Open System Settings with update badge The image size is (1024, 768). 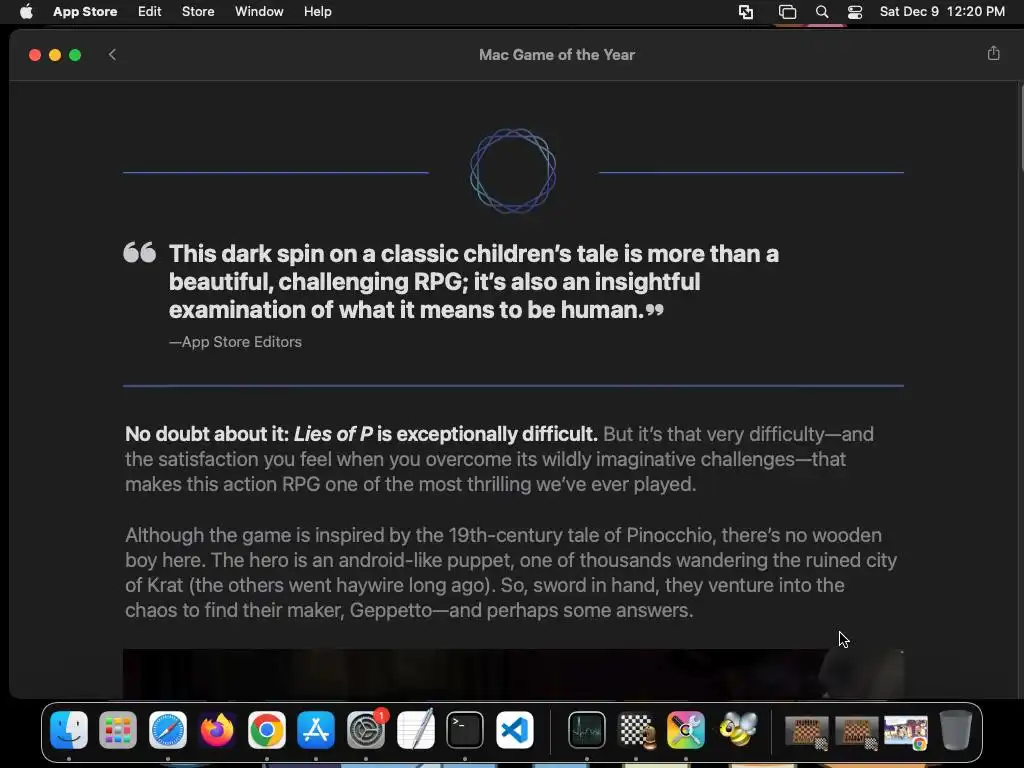pyautogui.click(x=366, y=729)
